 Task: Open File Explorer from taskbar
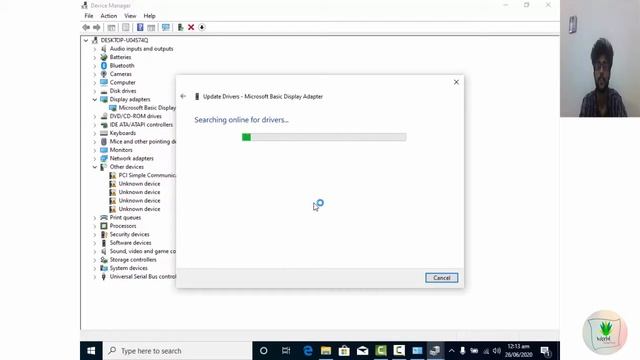coord(326,351)
